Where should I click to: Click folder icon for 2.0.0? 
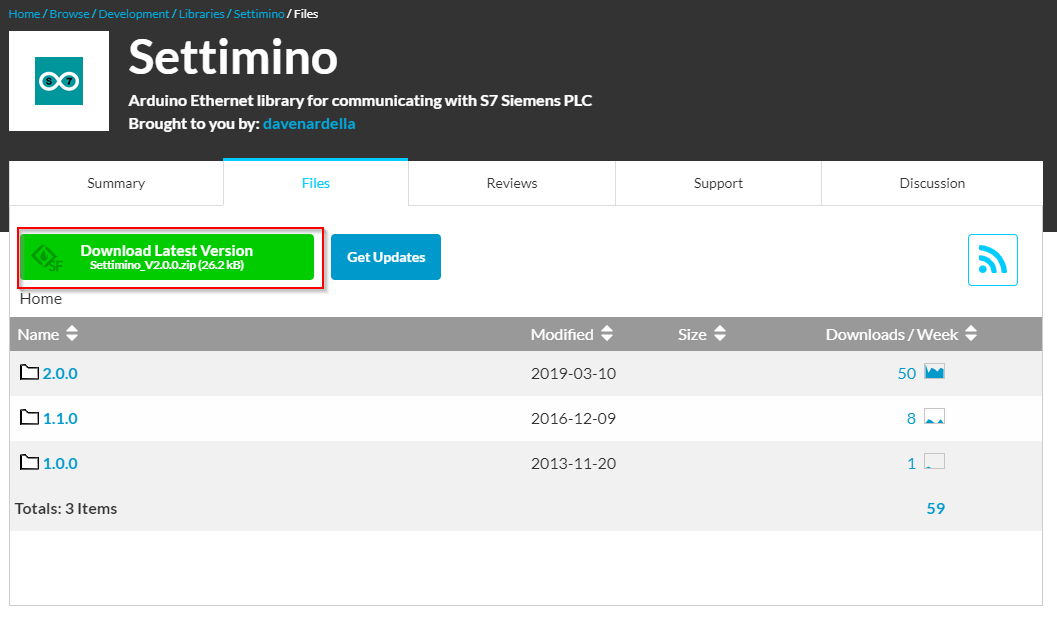click(29, 372)
